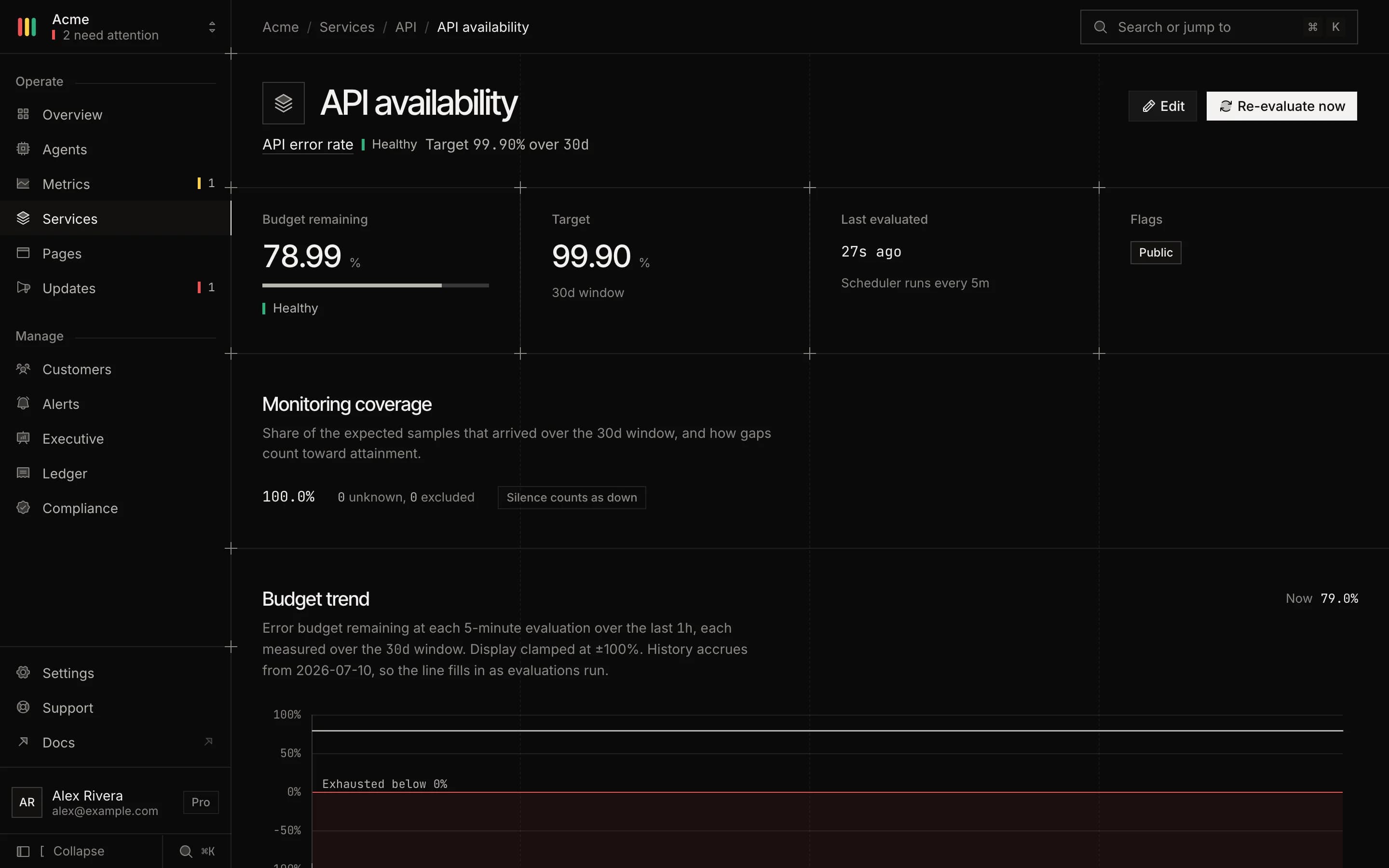The image size is (1389, 868).
Task: Click the Public flag tag
Action: click(x=1156, y=253)
